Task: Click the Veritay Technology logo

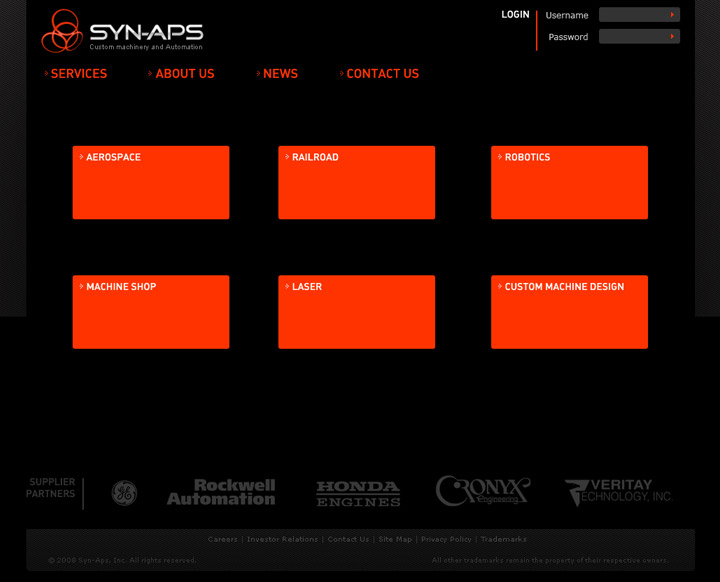Action: coord(618,492)
